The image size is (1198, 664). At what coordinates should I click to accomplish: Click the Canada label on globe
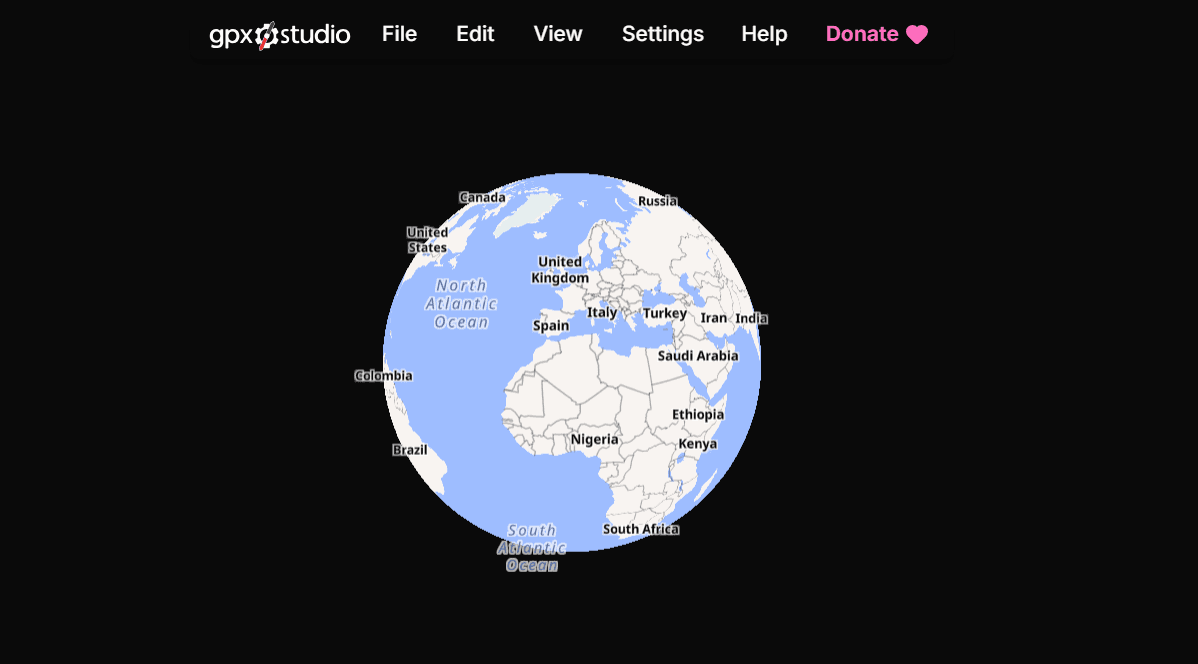482,197
